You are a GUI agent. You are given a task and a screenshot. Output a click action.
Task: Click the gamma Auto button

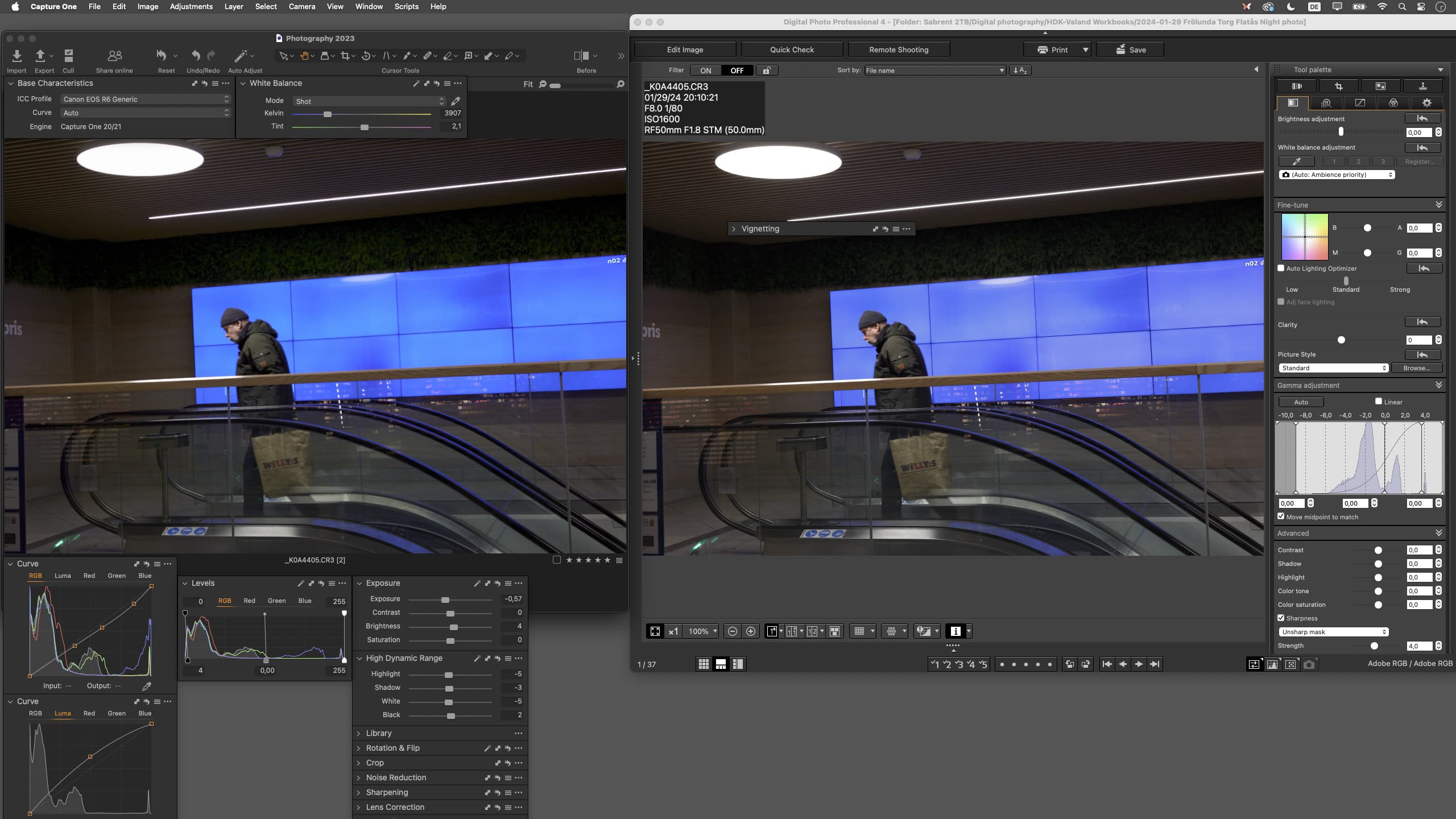[1301, 402]
